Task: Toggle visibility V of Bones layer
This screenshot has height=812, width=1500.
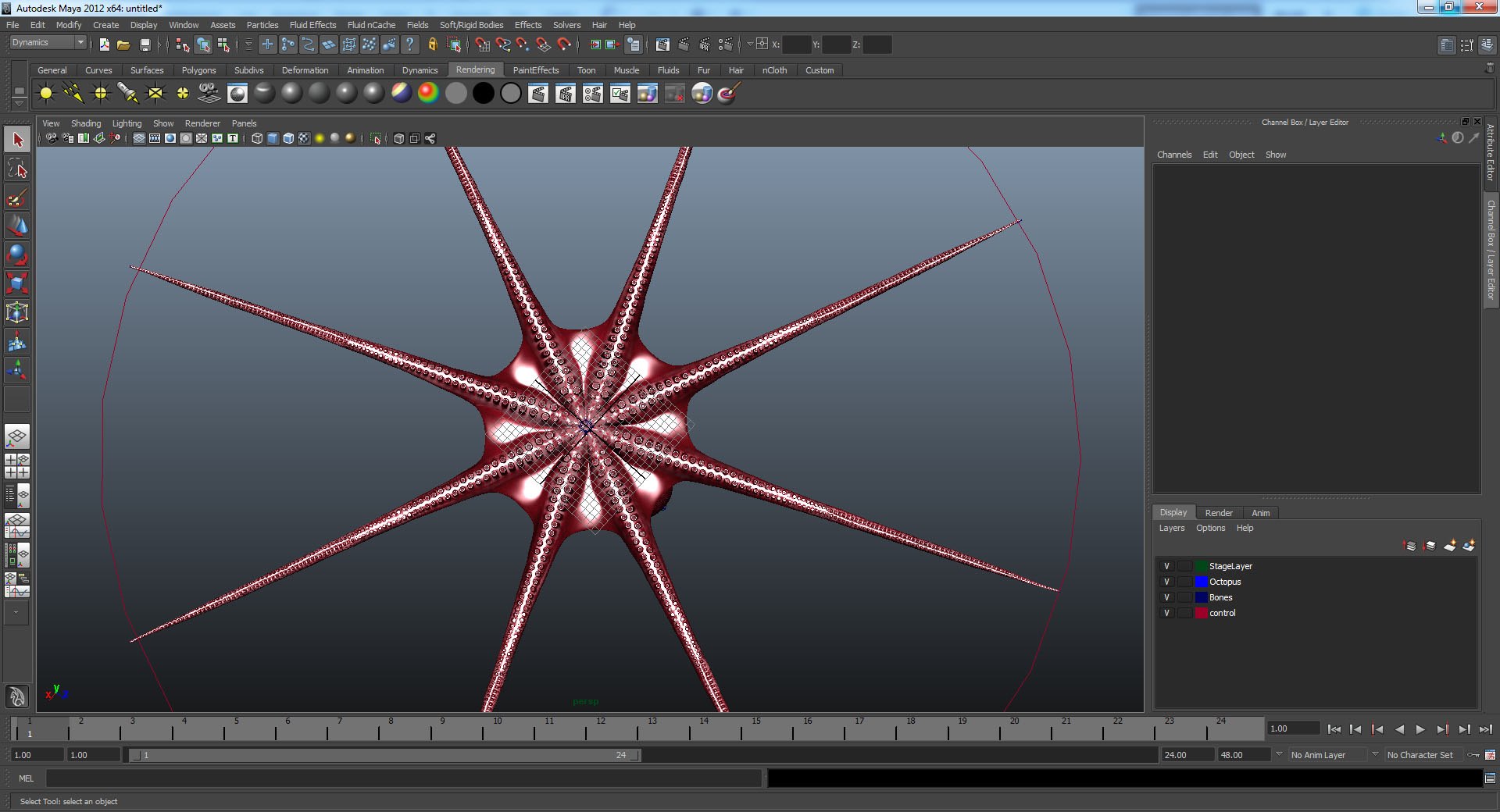Action: [x=1166, y=597]
